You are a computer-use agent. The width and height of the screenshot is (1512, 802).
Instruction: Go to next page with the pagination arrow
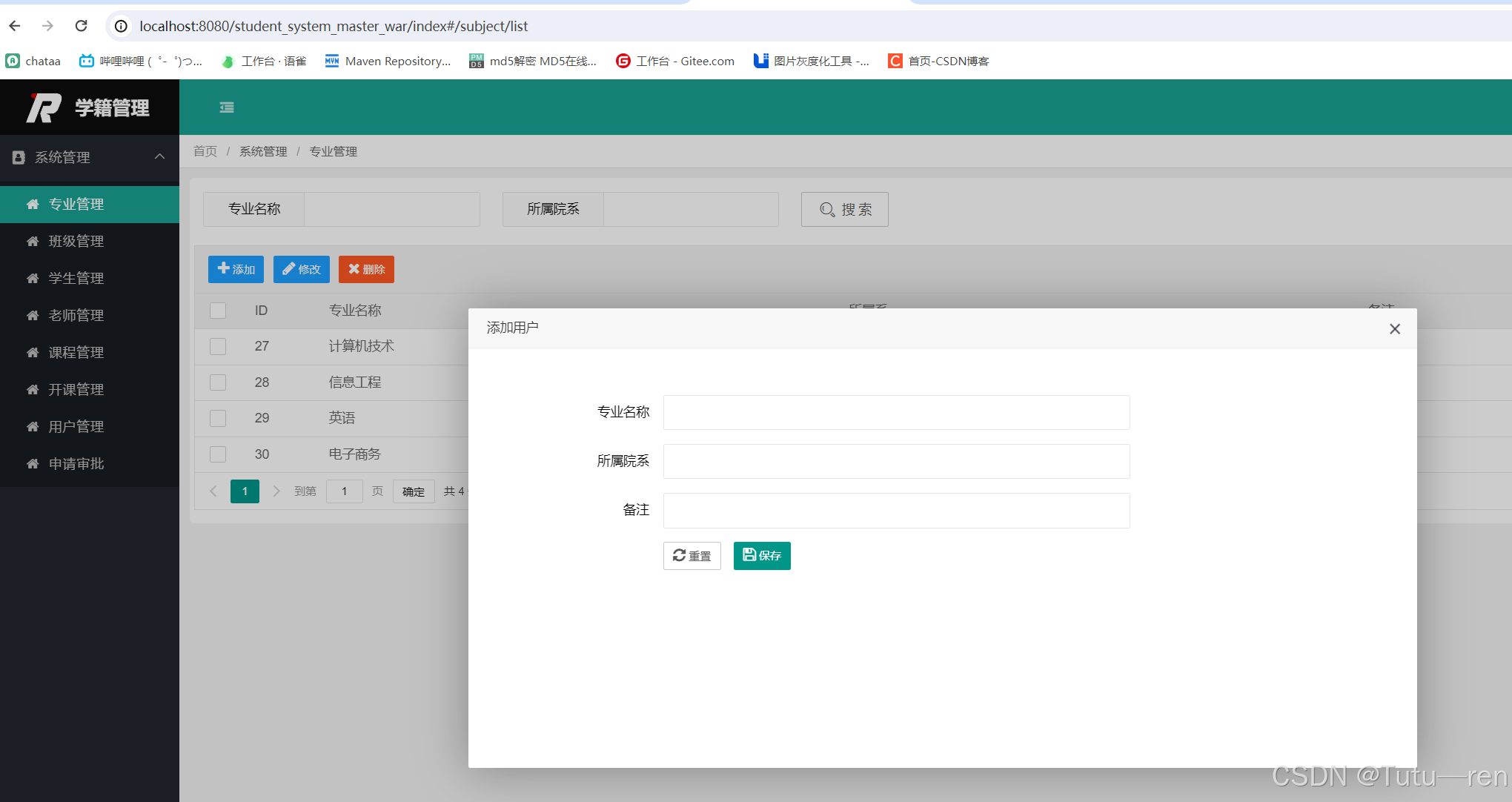tap(276, 491)
